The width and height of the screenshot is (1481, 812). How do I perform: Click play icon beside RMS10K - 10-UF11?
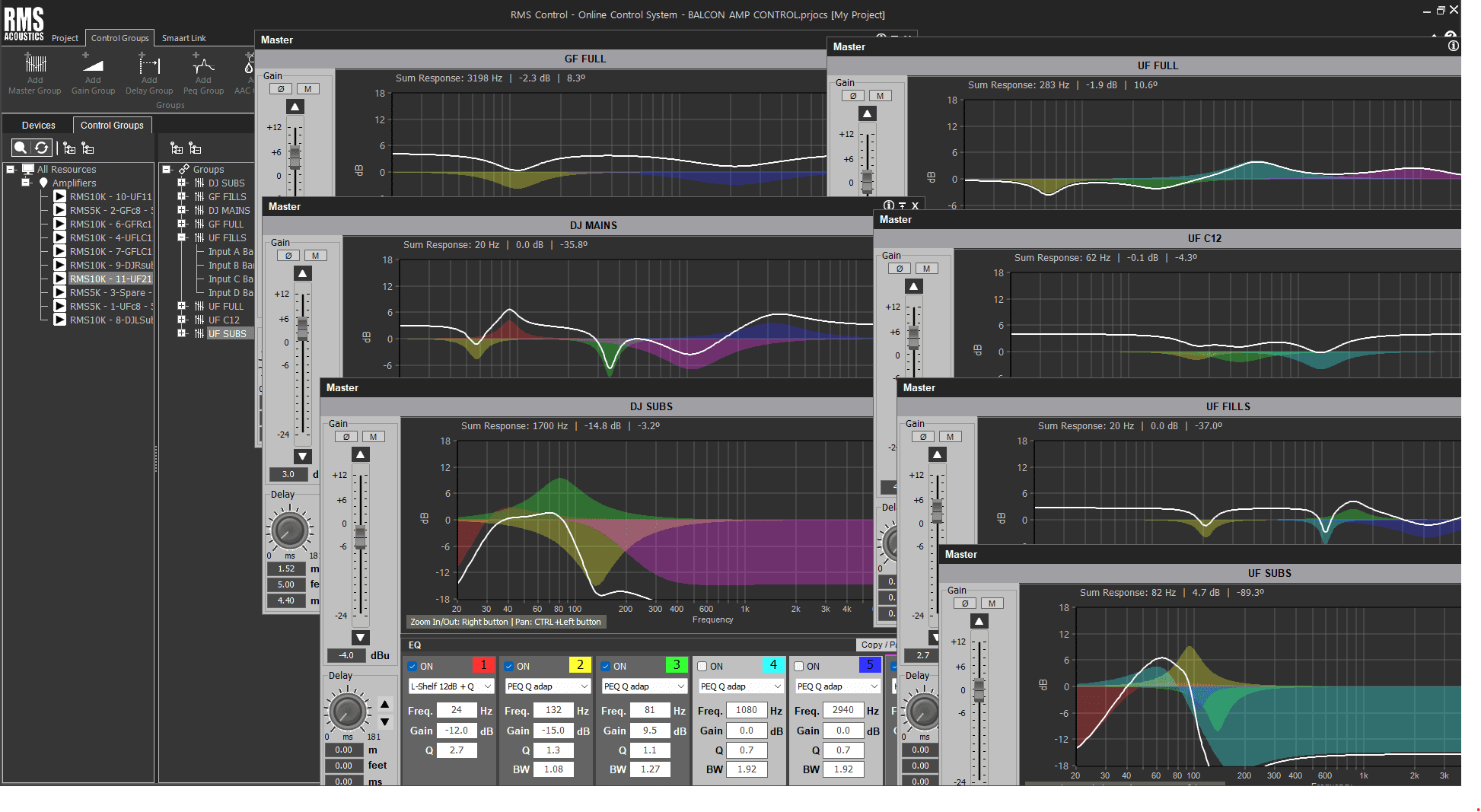(x=60, y=196)
